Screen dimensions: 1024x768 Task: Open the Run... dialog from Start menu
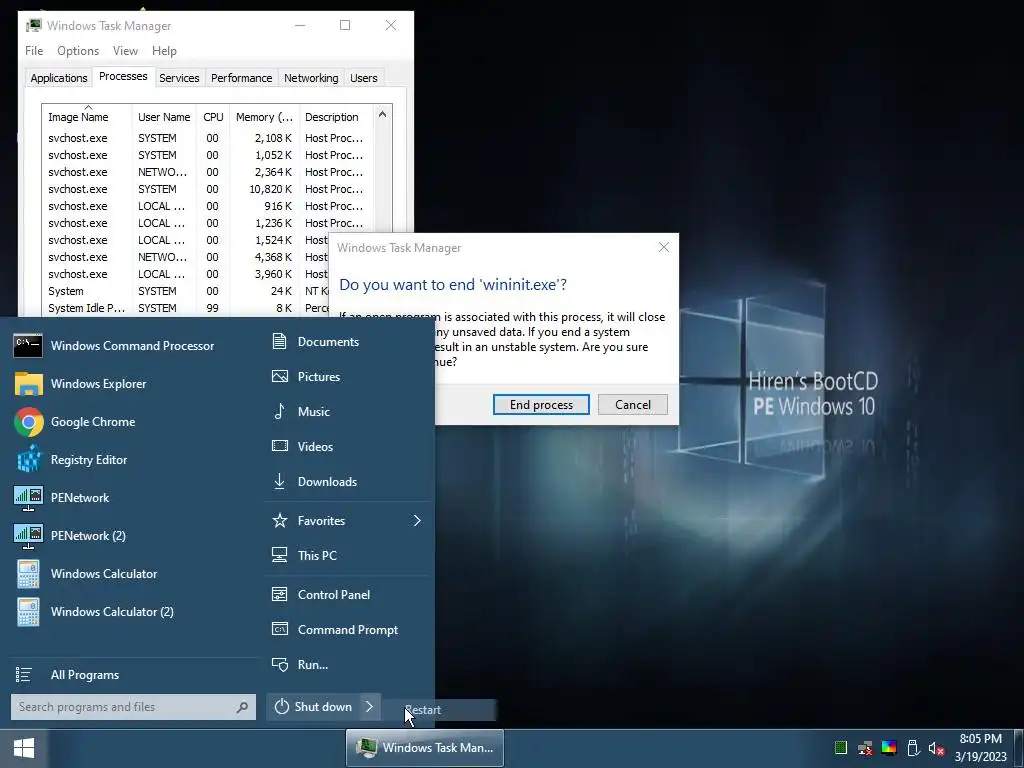click(x=348, y=665)
